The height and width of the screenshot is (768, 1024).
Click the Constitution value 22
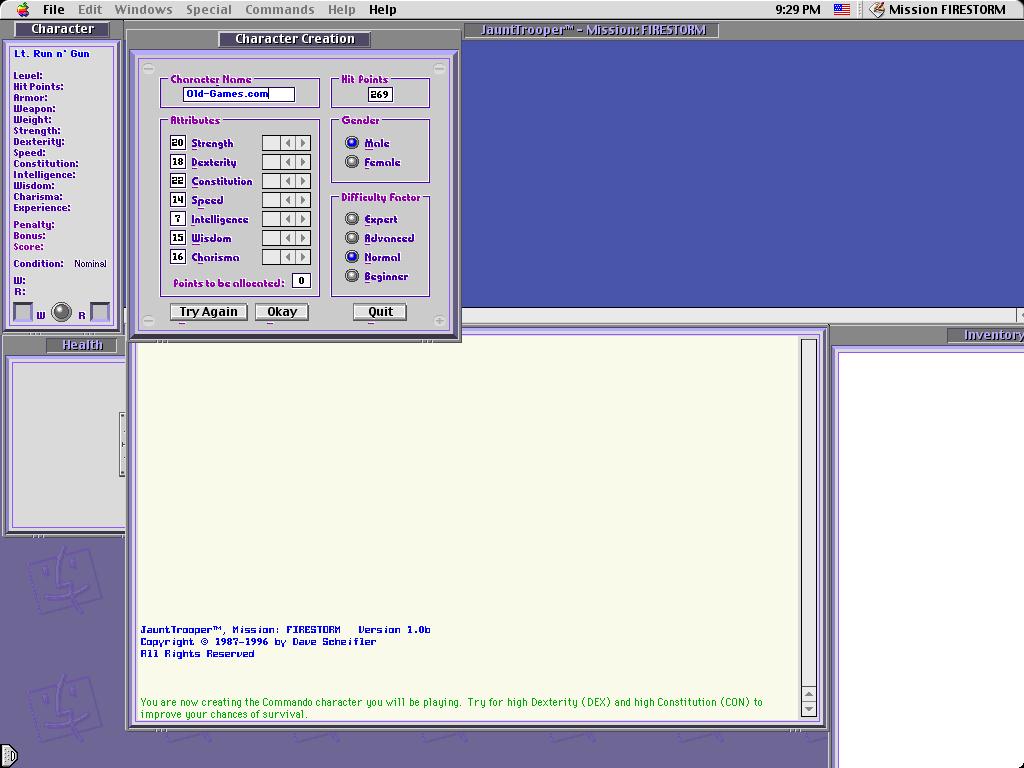178,181
